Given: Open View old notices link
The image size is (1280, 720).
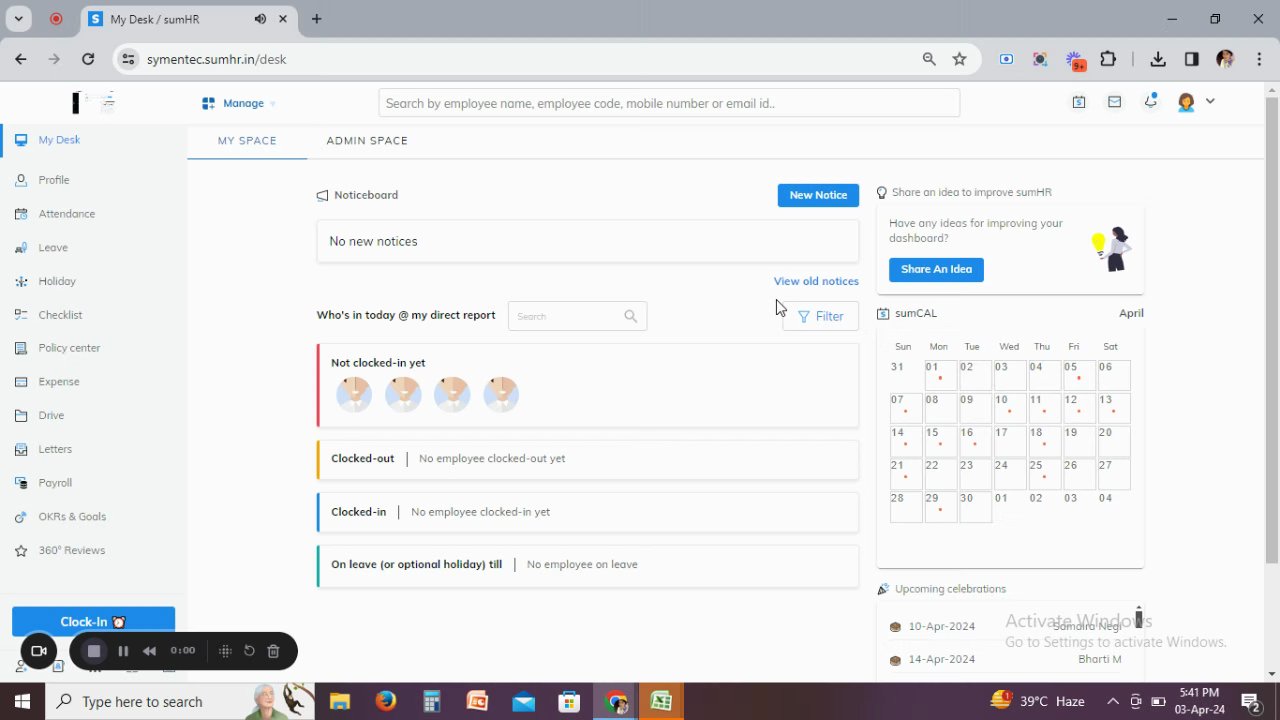Looking at the screenshot, I should [x=816, y=281].
